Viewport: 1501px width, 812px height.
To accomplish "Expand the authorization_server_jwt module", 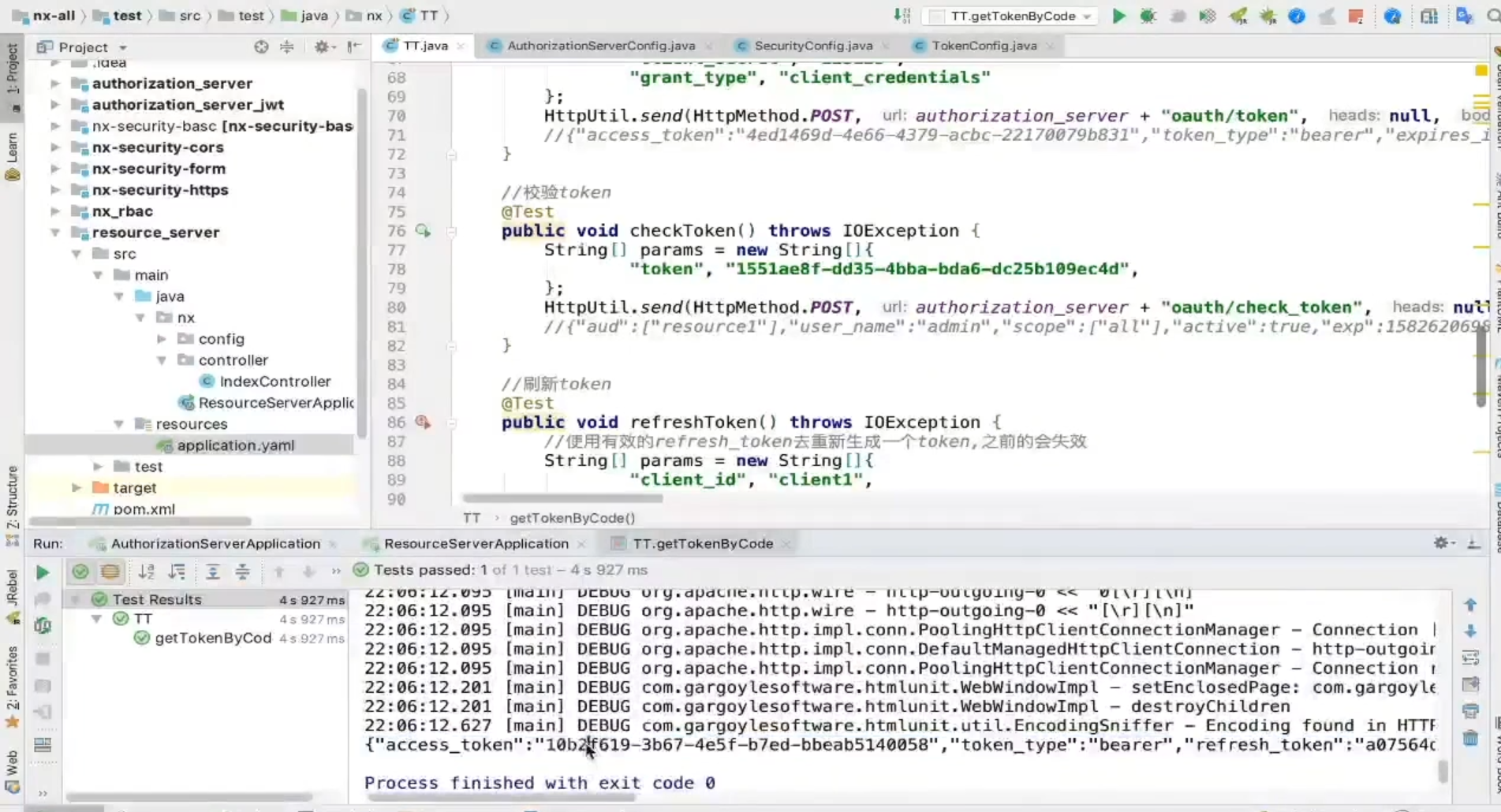I will pyautogui.click(x=55, y=104).
